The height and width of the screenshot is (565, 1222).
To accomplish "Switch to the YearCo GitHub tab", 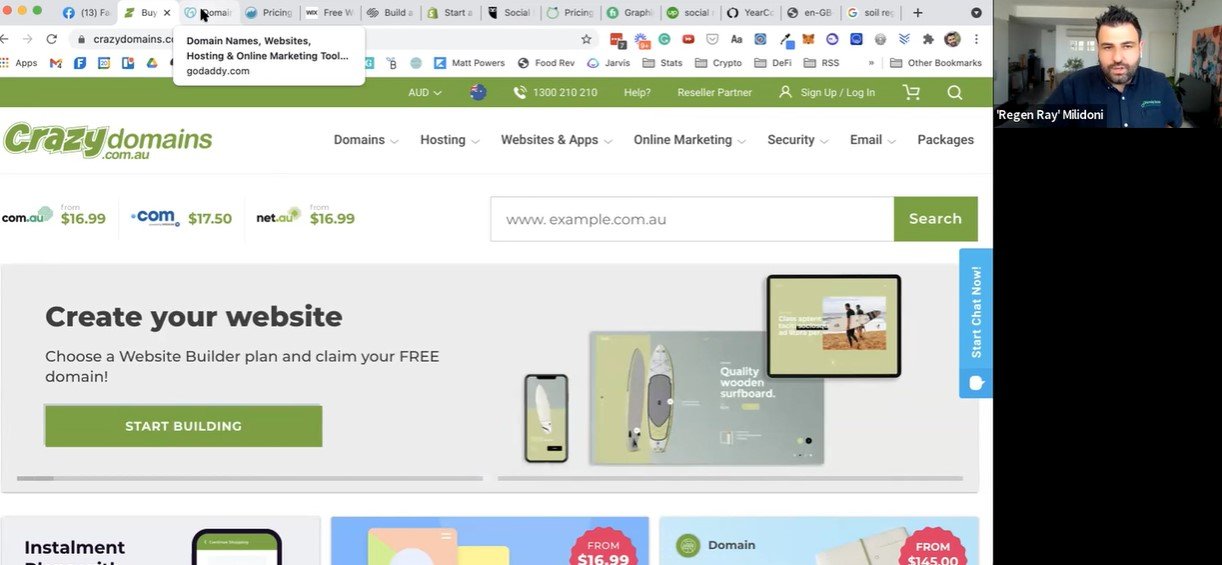I will click(x=750, y=13).
